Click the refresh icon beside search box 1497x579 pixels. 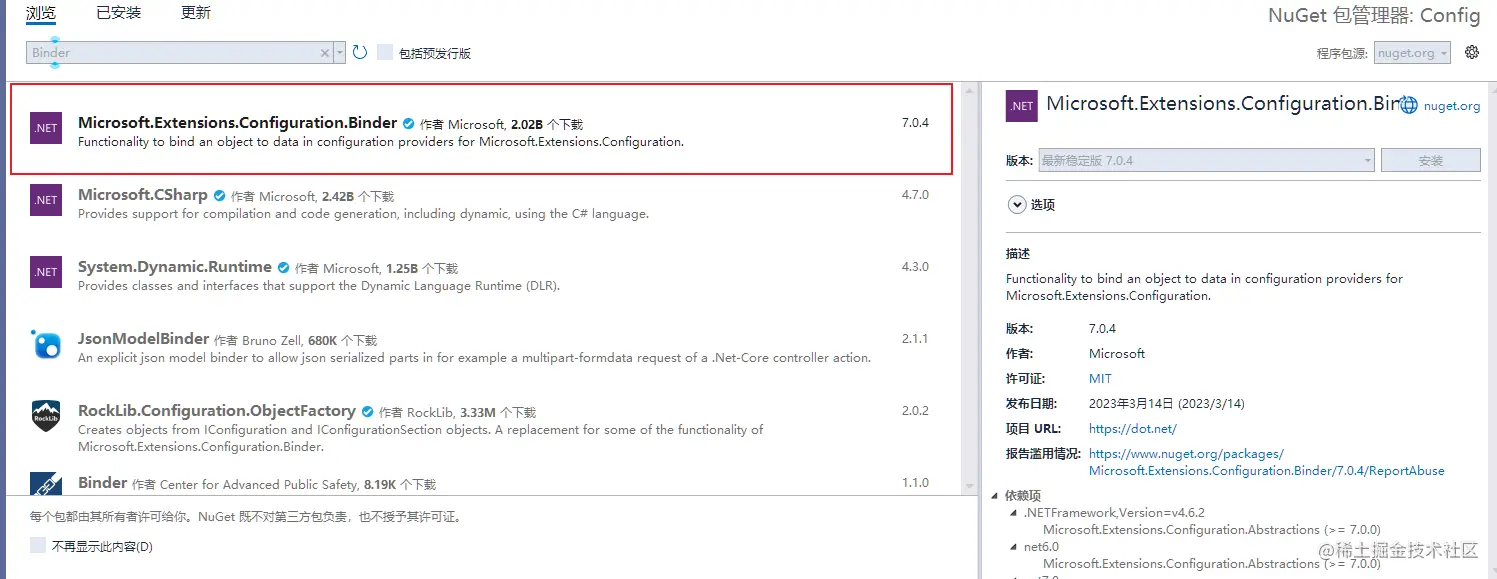360,52
